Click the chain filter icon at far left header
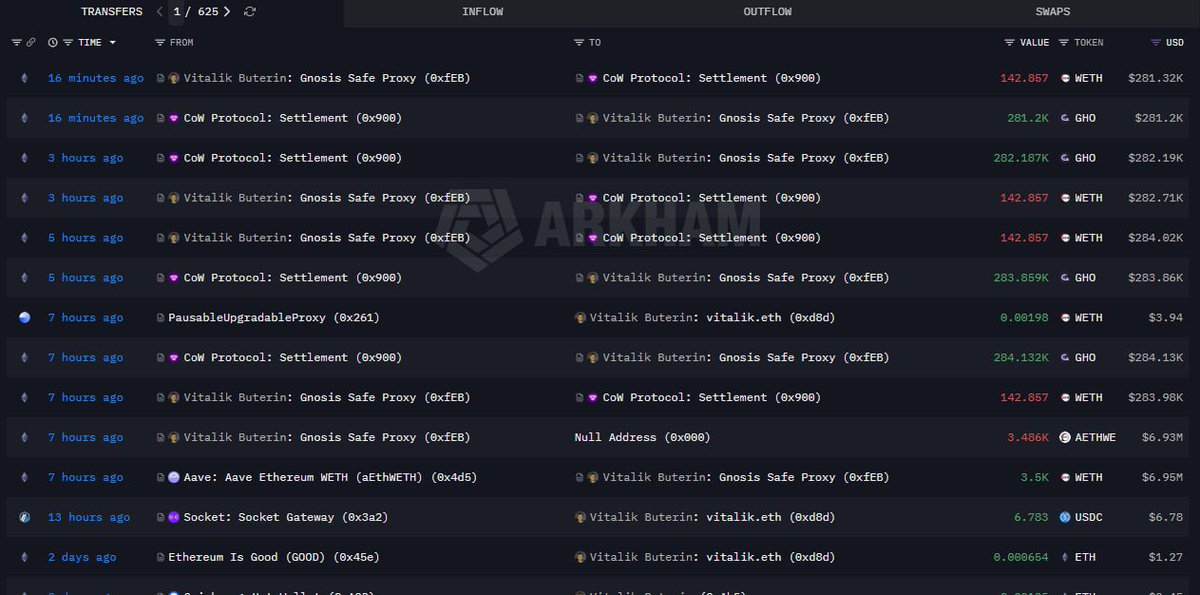 pyautogui.click(x=16, y=43)
